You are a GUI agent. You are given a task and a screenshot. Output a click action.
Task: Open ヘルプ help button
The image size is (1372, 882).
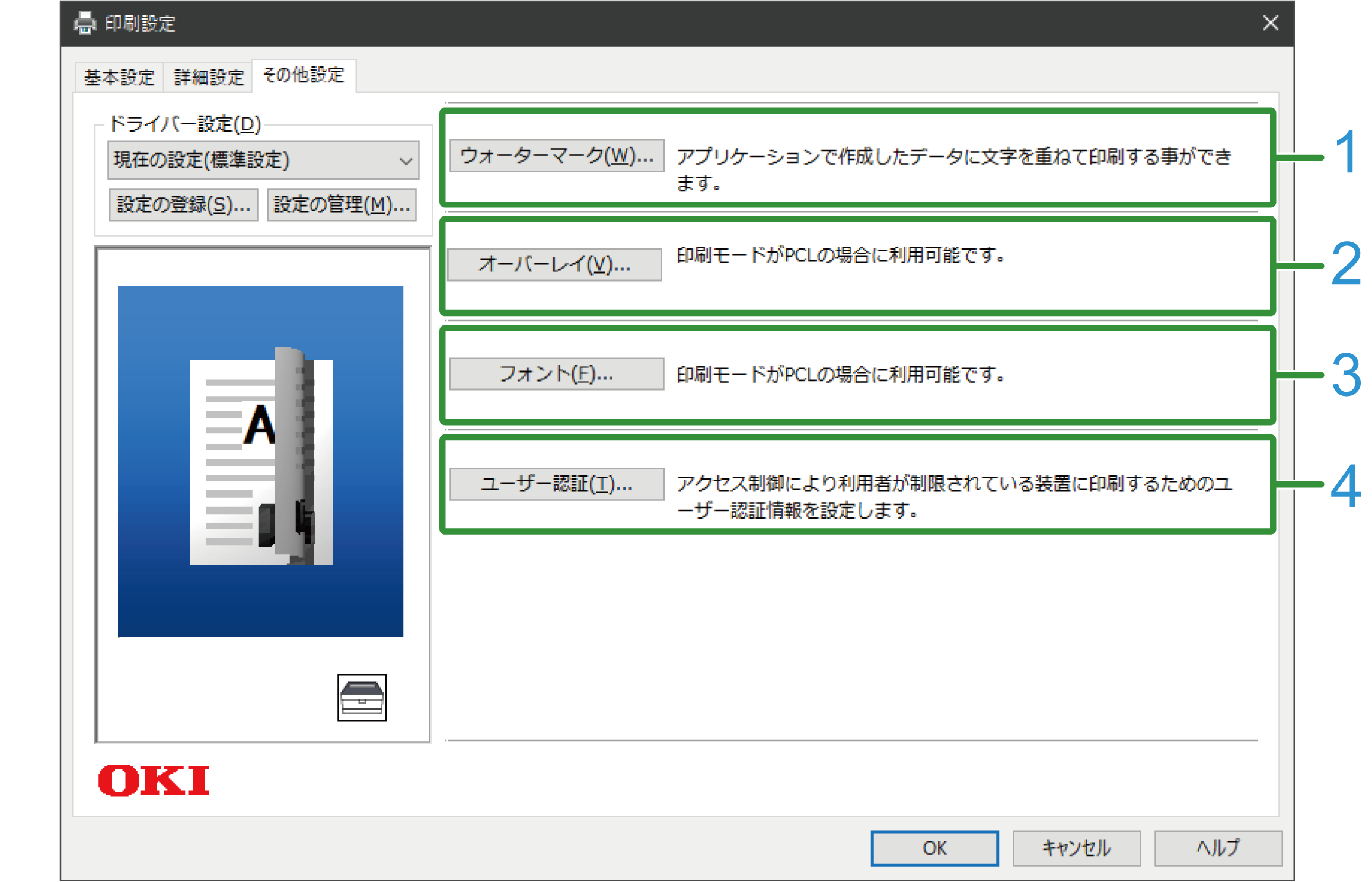click(x=1217, y=848)
